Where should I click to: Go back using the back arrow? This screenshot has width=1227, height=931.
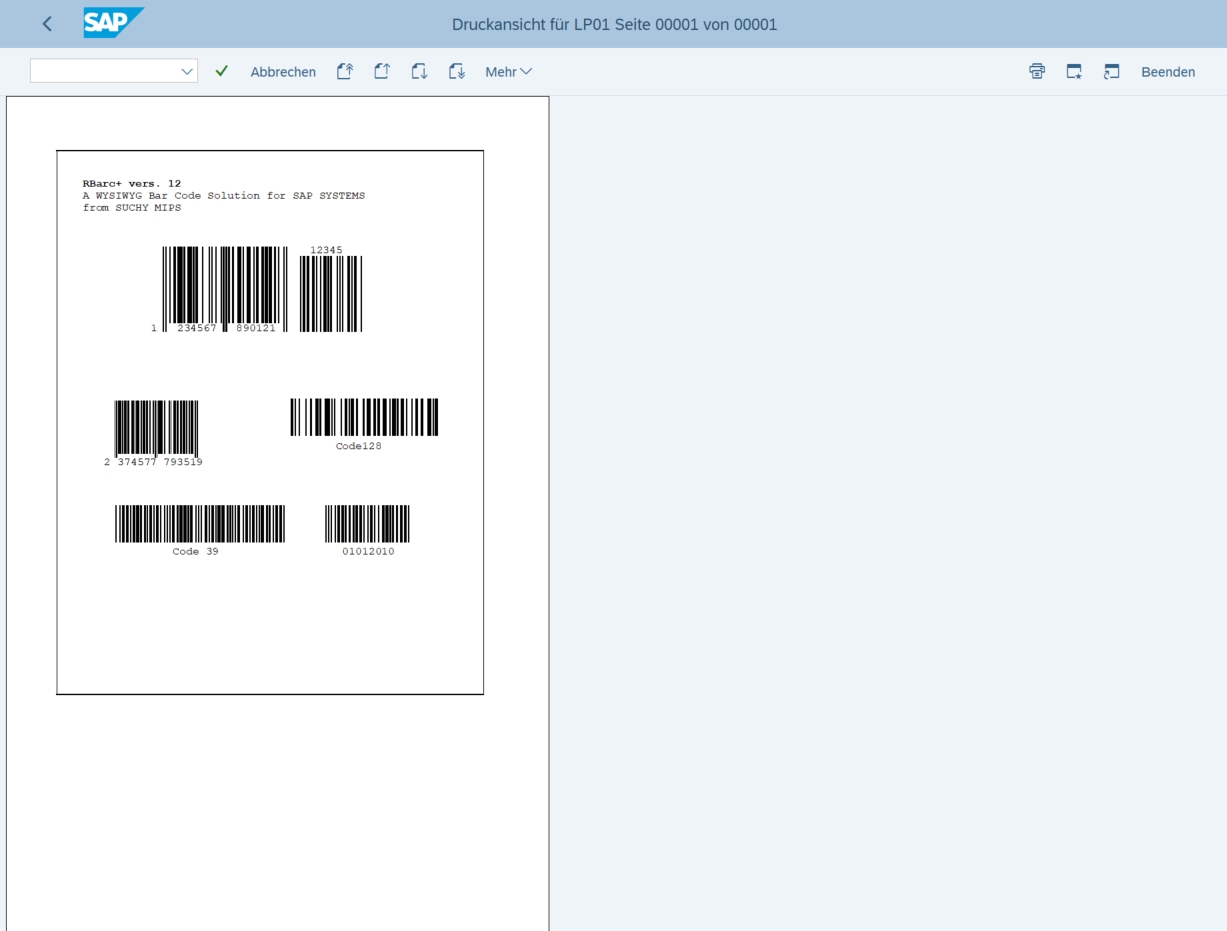click(x=47, y=24)
